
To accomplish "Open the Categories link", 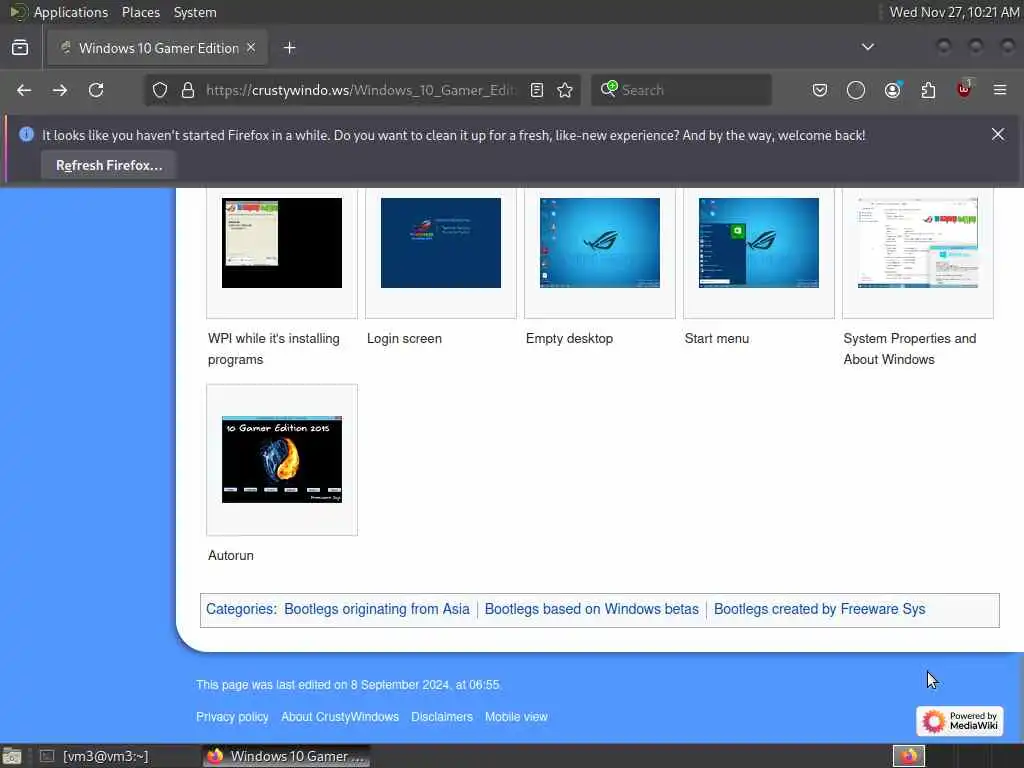I will click(x=240, y=609).
